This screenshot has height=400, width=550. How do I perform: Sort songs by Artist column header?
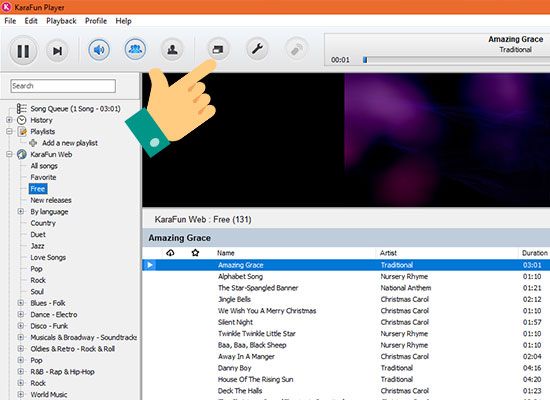coord(388,253)
